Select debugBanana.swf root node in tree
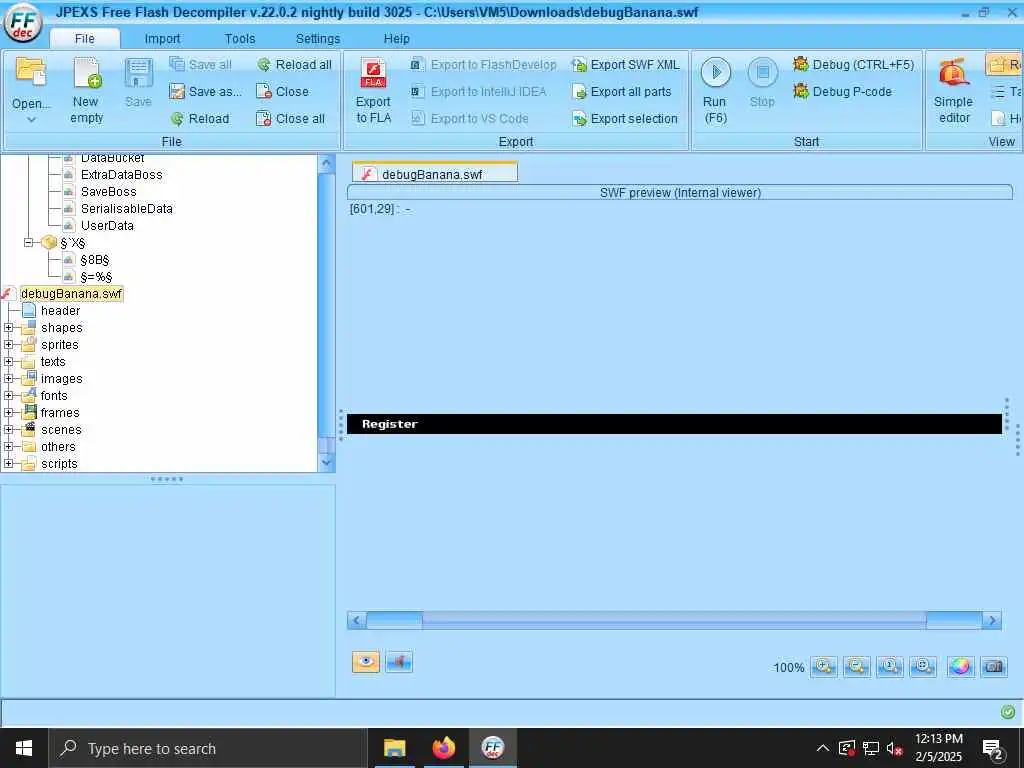This screenshot has height=768, width=1024. [x=71, y=293]
